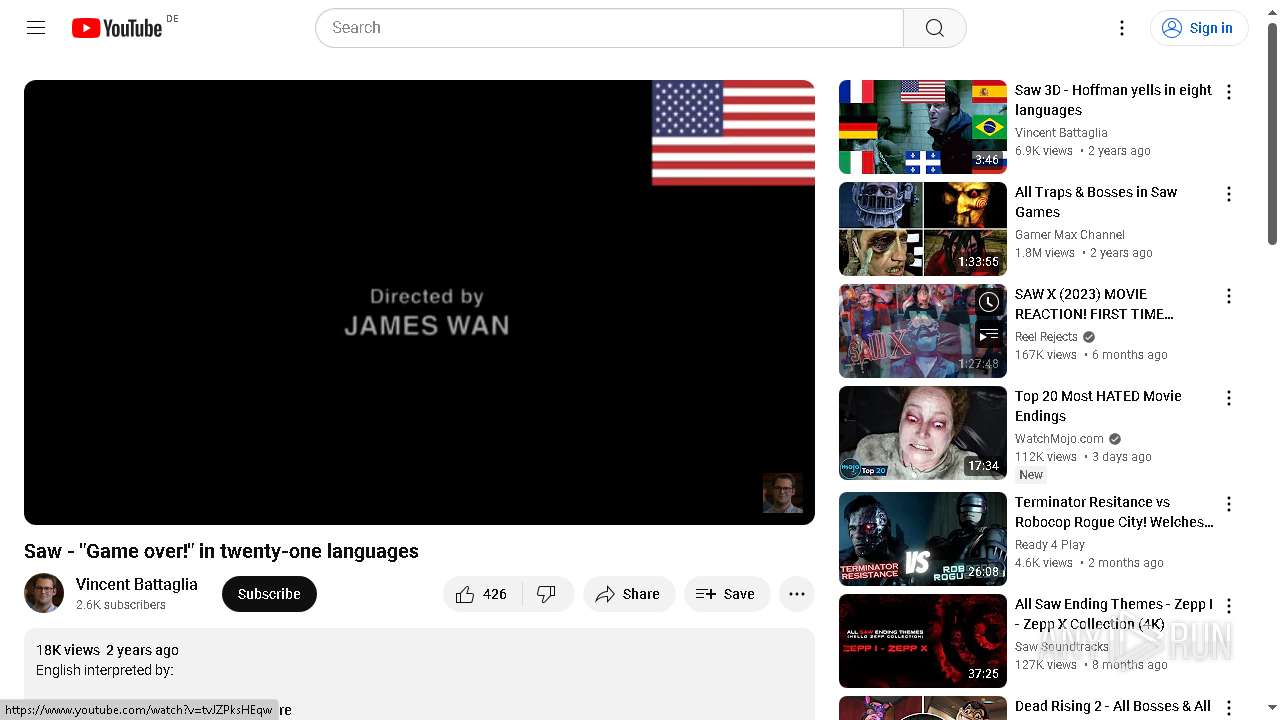Expand the video description box
This screenshot has width=1280, height=720.
point(419,673)
